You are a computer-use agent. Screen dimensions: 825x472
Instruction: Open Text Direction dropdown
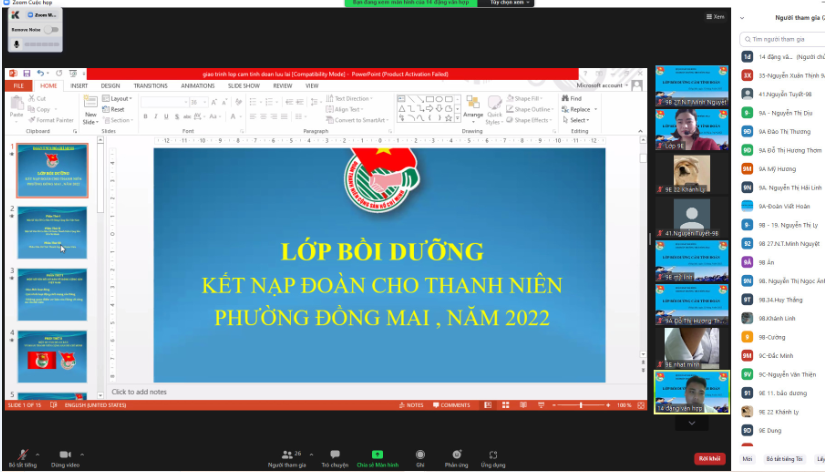tap(349, 98)
